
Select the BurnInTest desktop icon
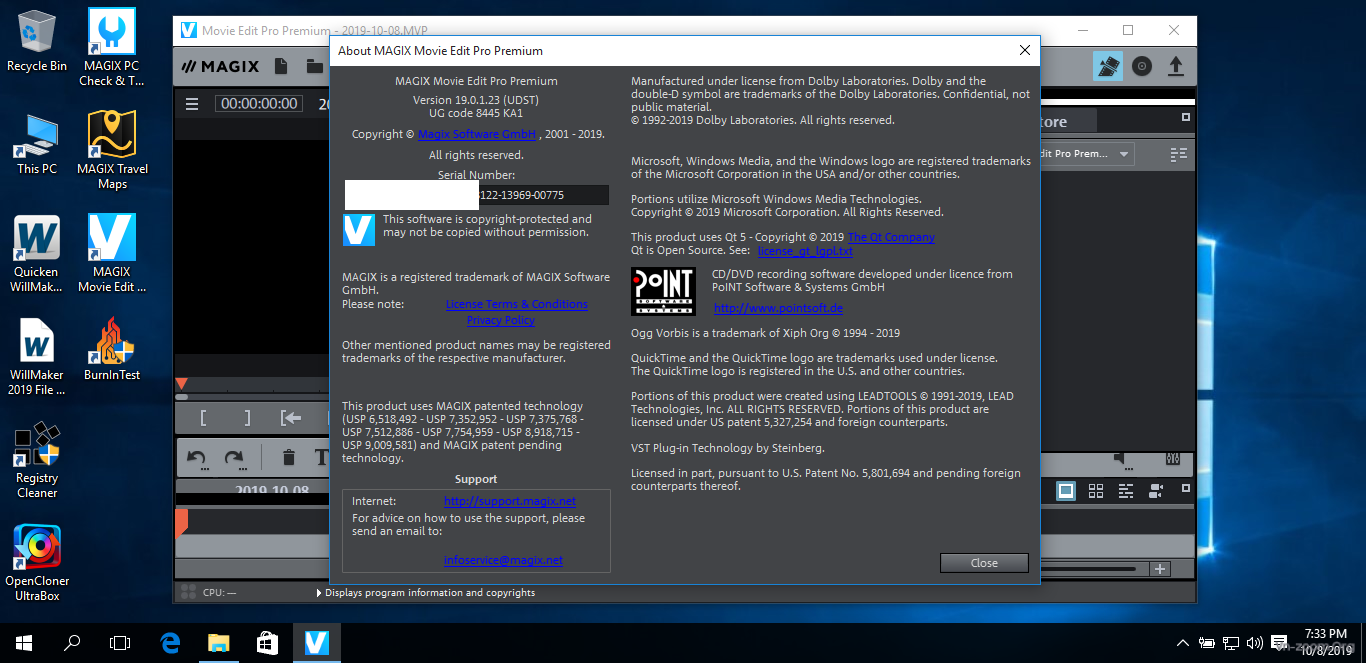tap(112, 349)
